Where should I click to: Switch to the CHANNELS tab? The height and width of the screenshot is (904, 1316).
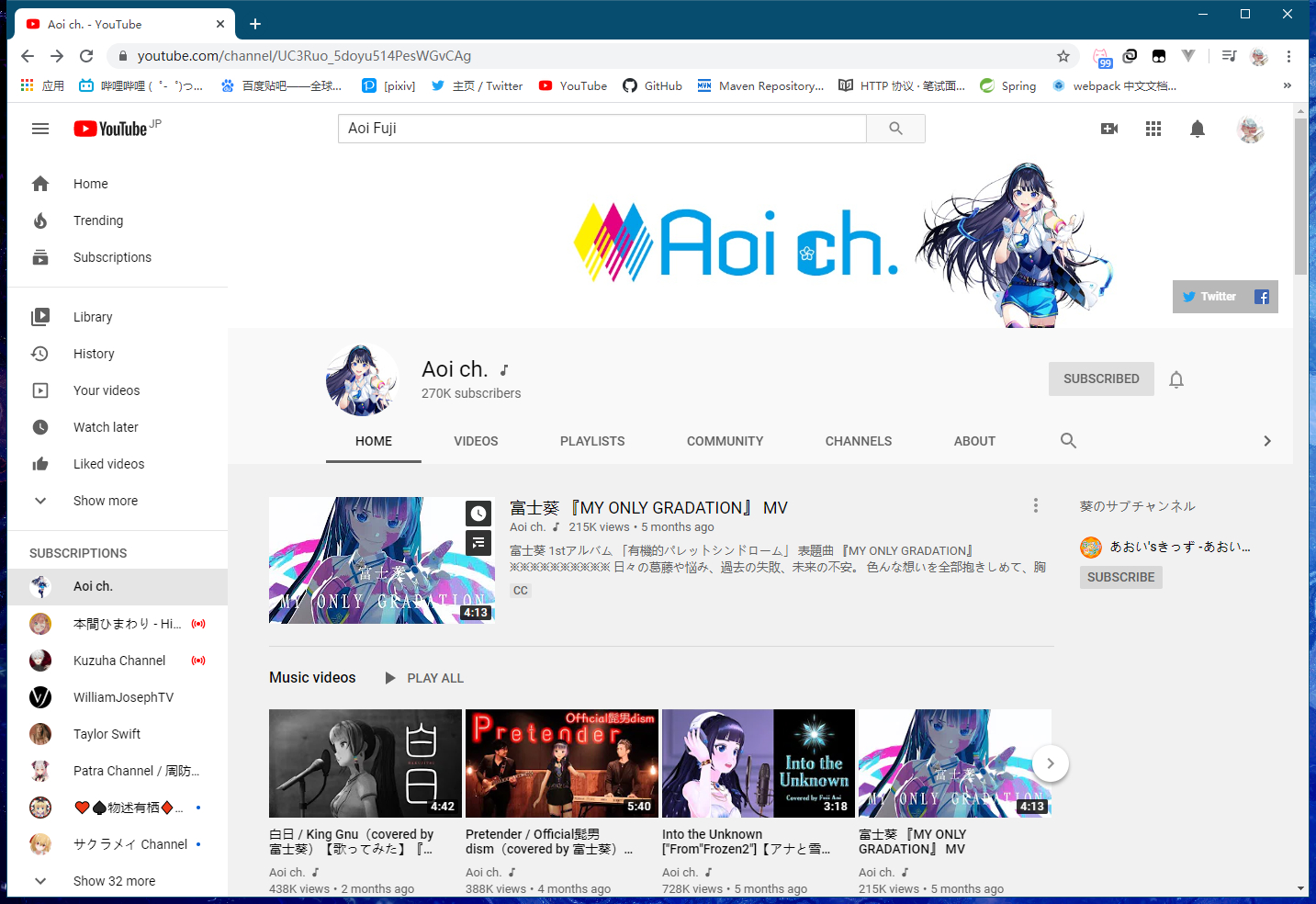click(859, 441)
